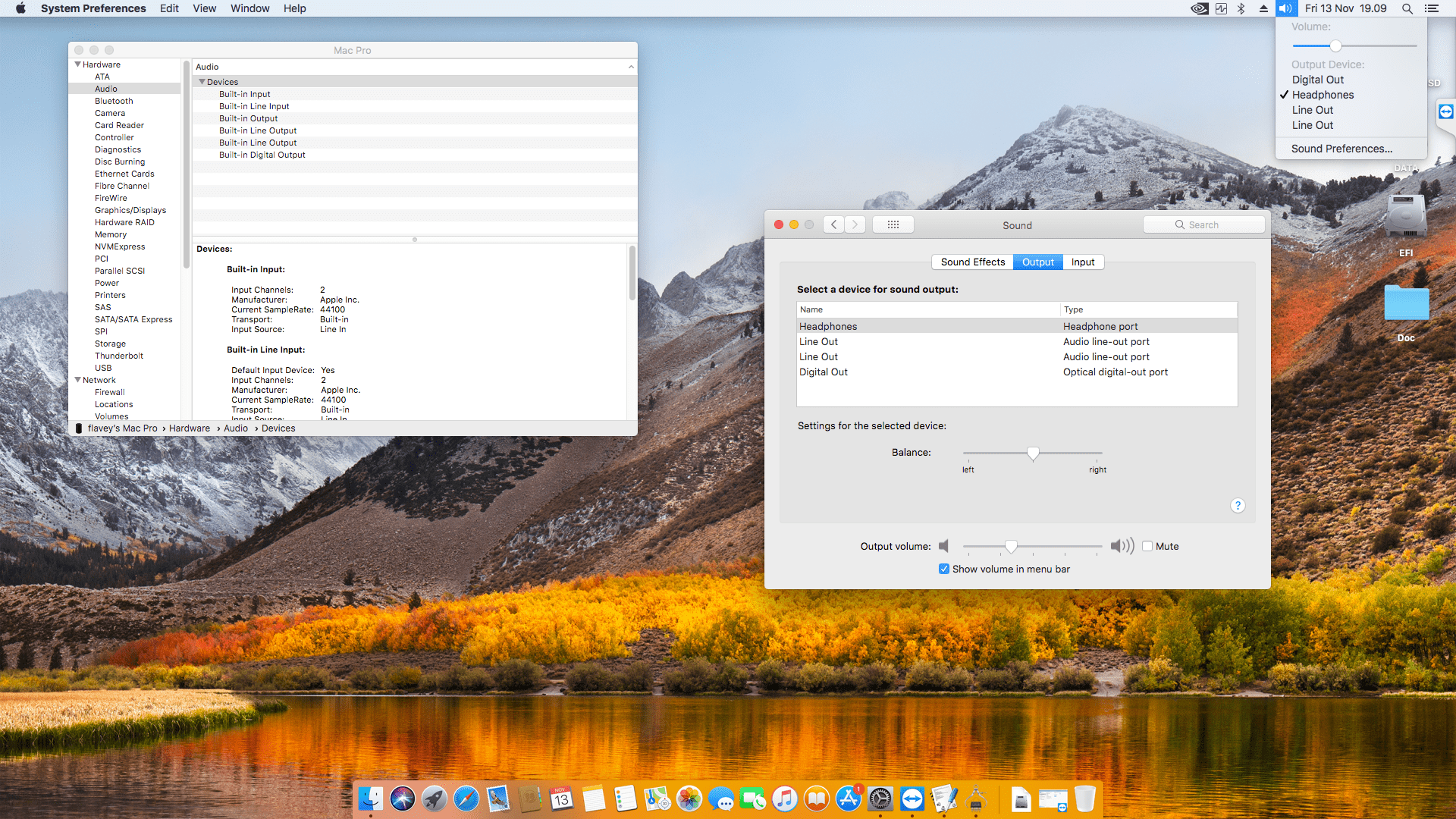Open the help question mark button

click(1238, 506)
